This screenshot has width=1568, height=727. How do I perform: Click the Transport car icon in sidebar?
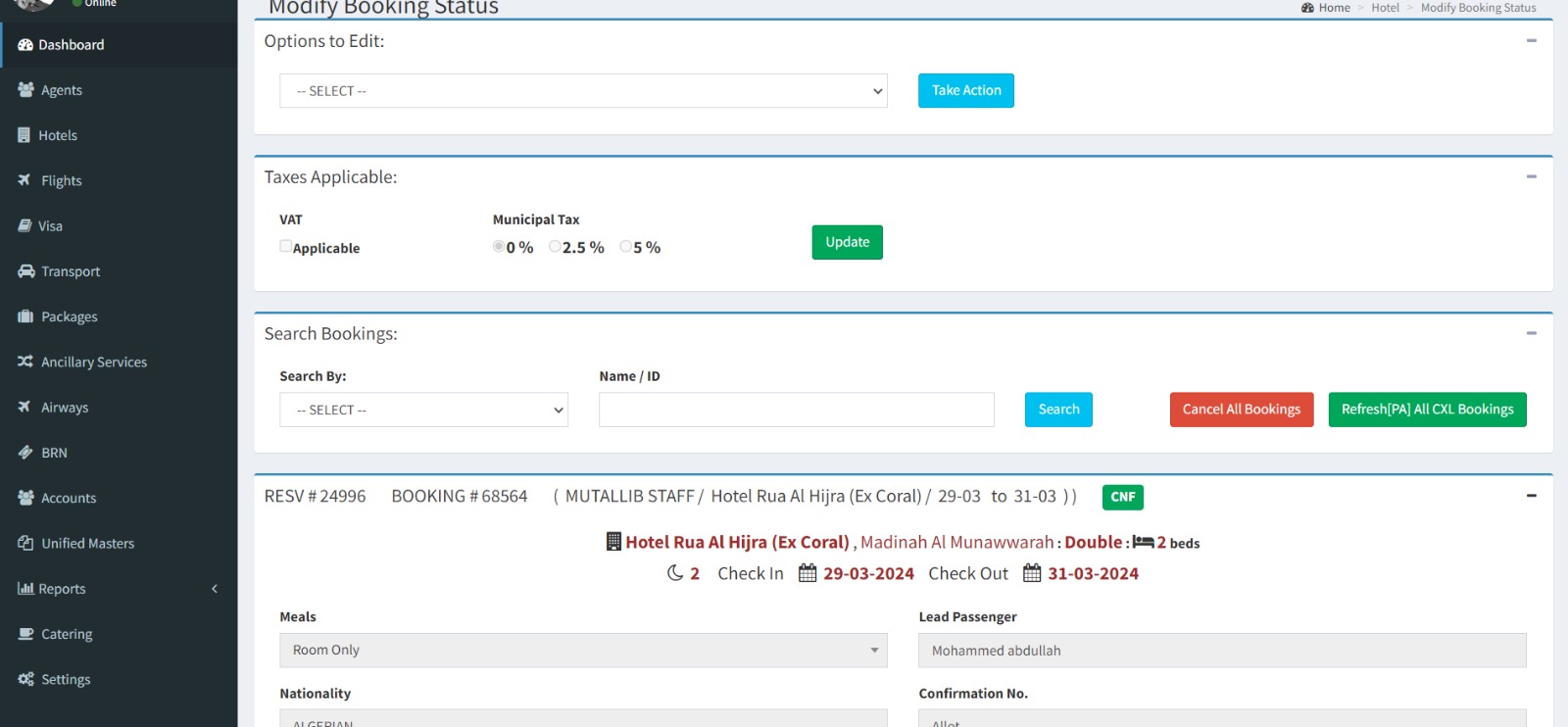click(25, 271)
